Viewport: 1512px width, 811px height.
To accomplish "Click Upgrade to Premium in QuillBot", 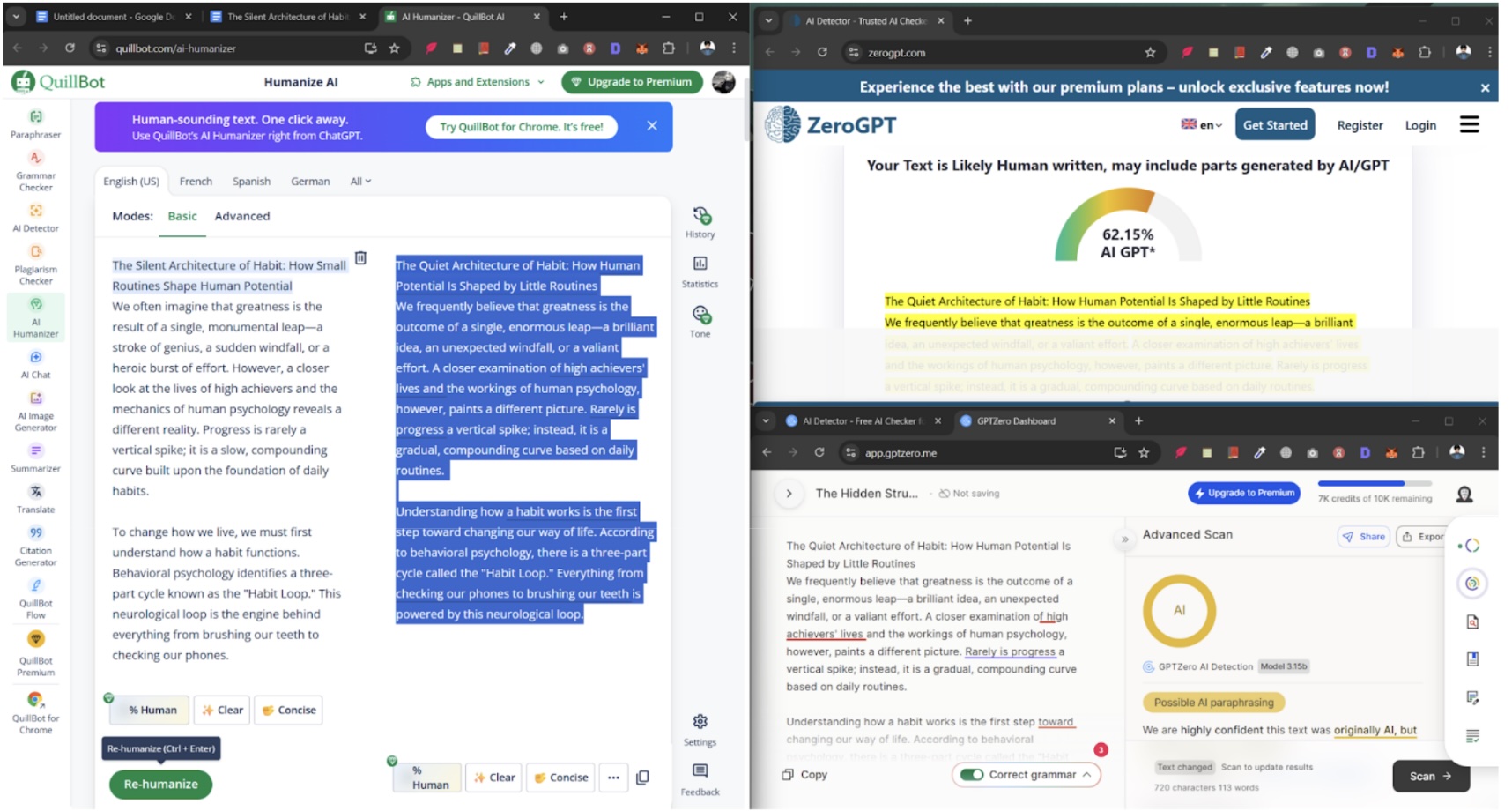I will click(632, 82).
